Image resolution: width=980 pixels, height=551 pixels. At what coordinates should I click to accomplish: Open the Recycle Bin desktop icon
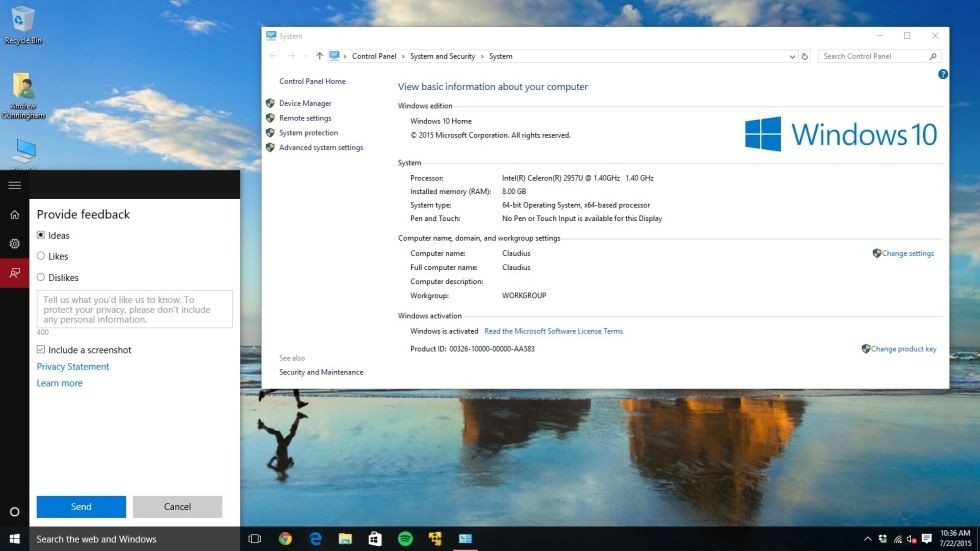click(x=23, y=25)
